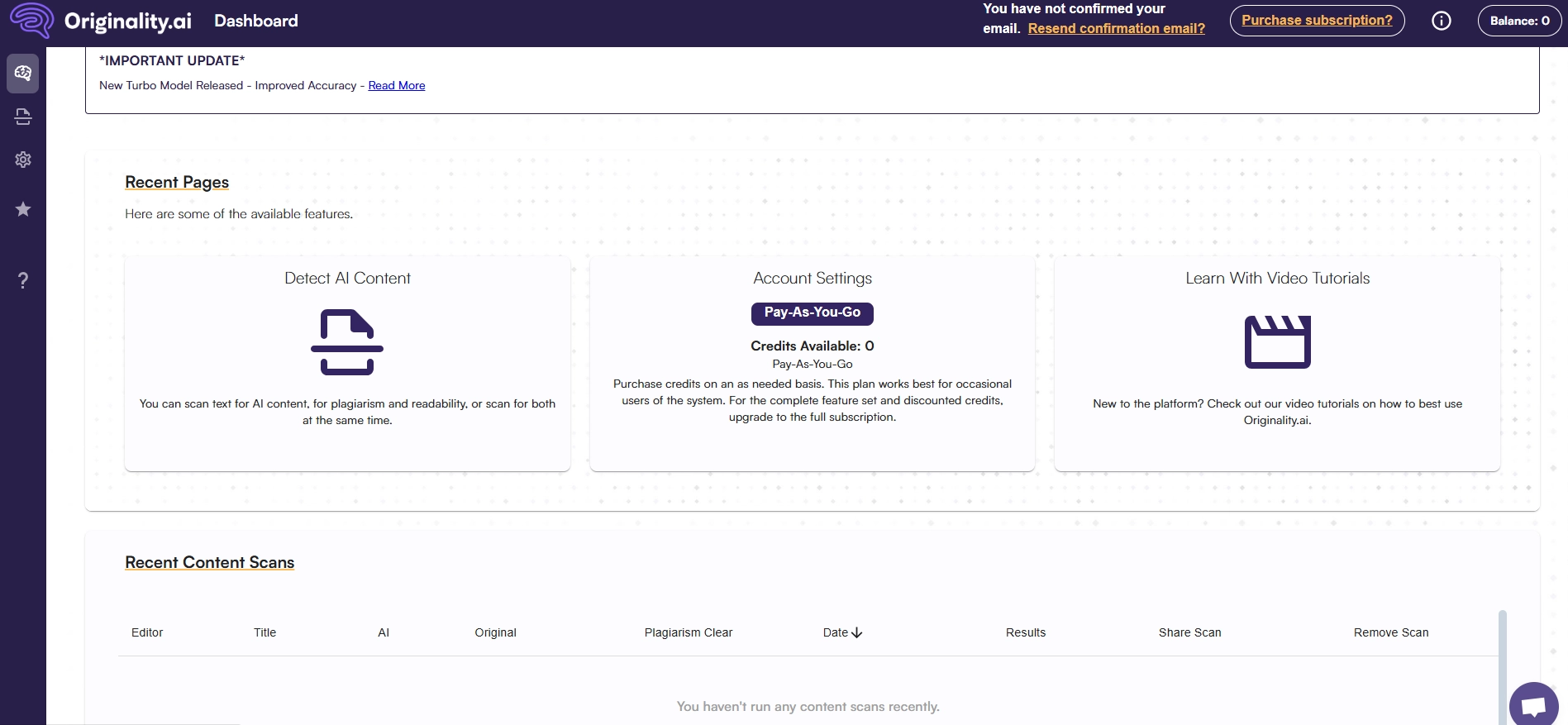
Task: Click the Original column header
Action: 496,632
